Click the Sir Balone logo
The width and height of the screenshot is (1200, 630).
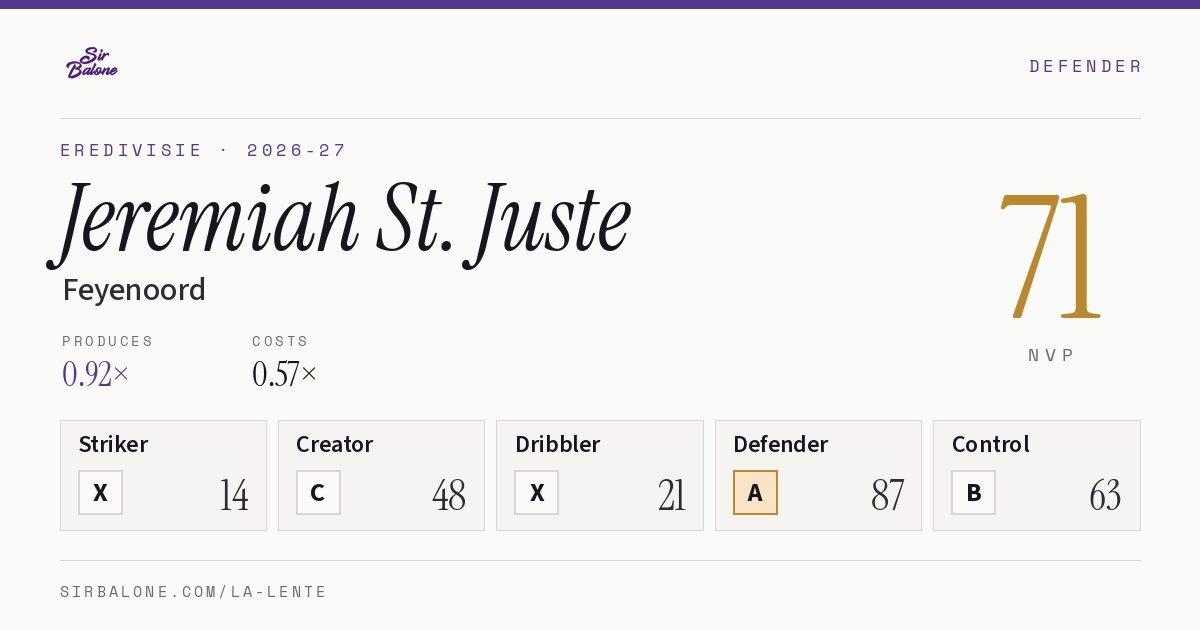pos(92,62)
